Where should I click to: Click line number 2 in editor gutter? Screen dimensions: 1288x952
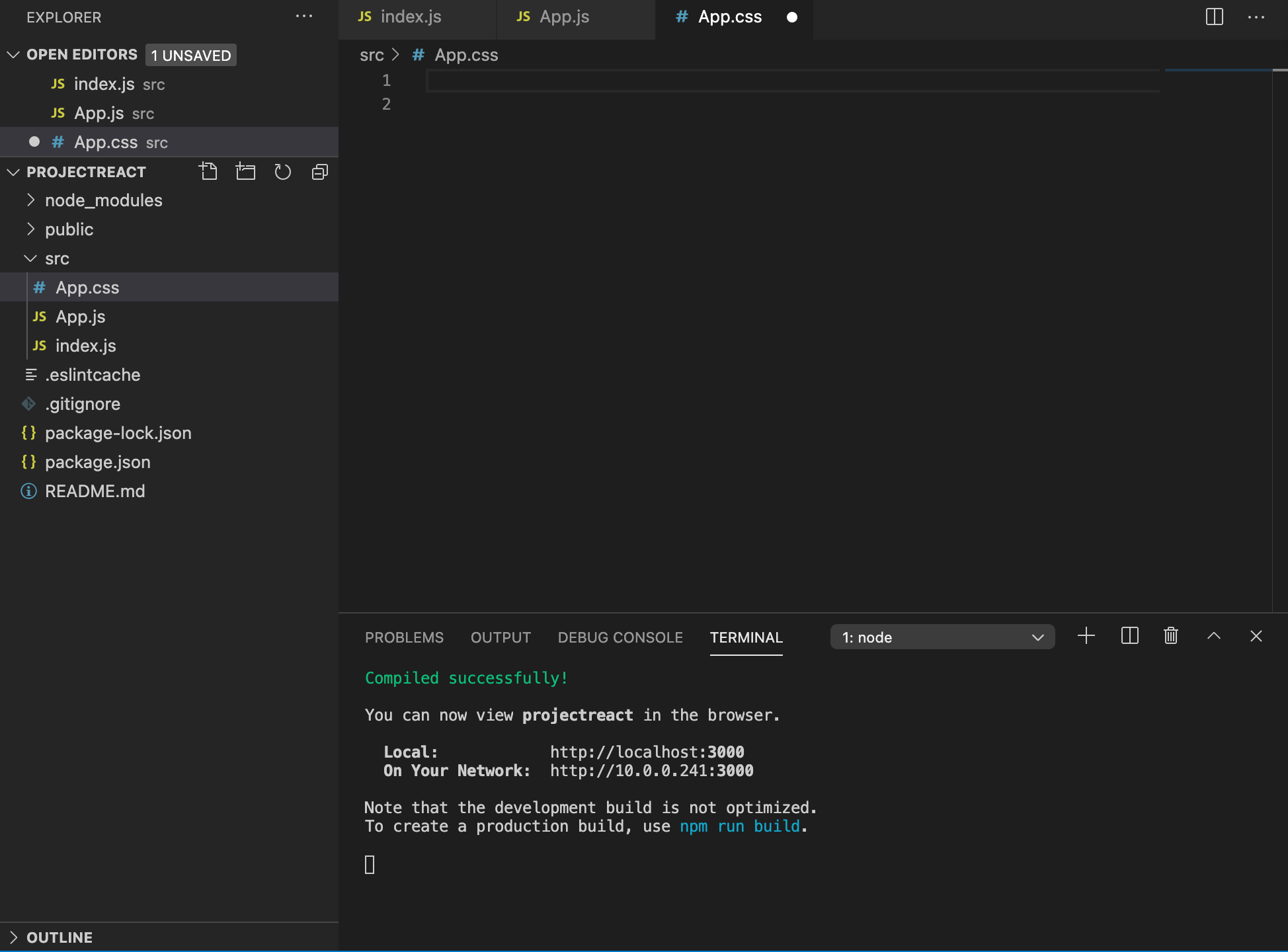pyautogui.click(x=386, y=104)
